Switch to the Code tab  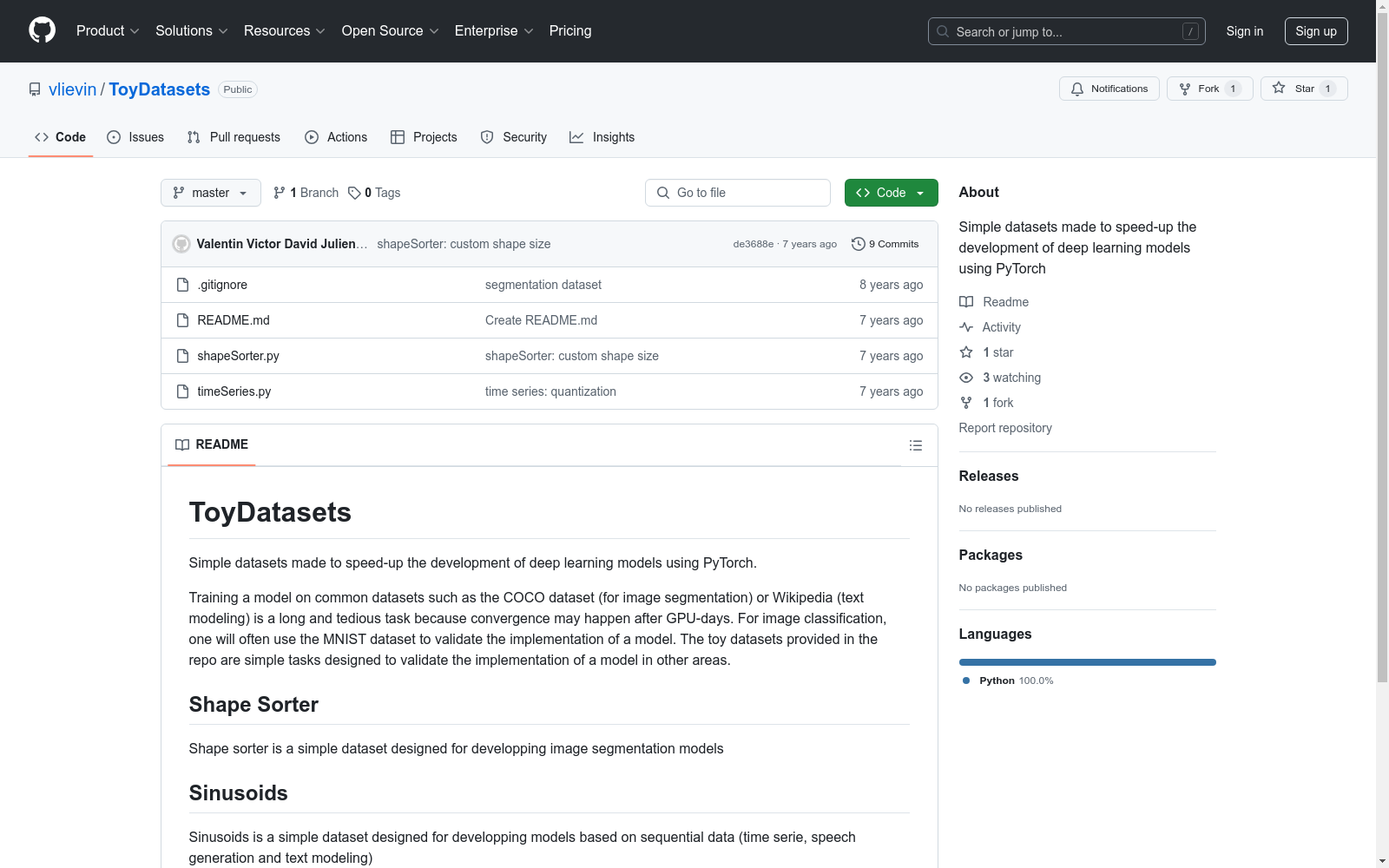61,137
